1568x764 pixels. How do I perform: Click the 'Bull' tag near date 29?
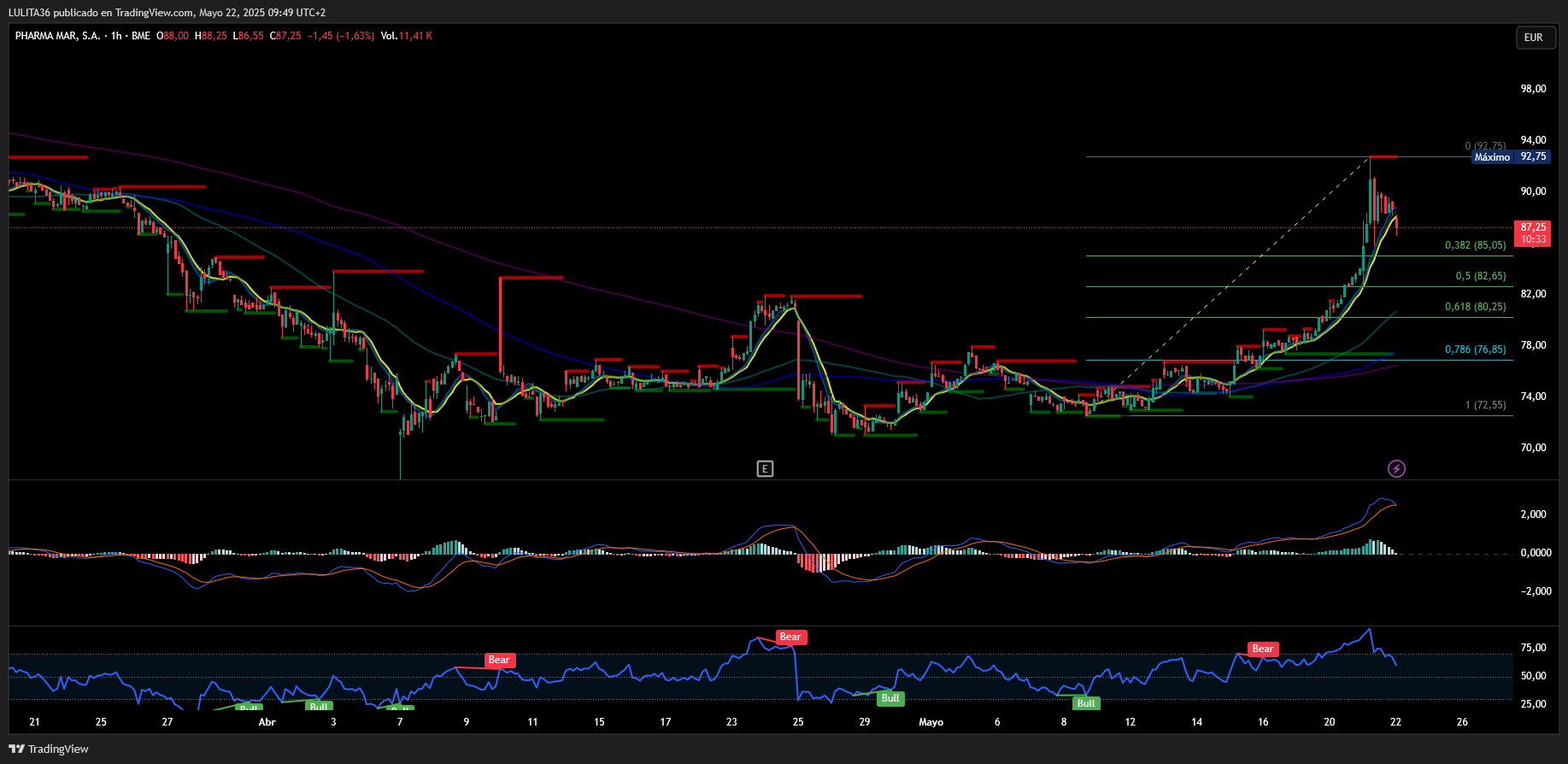tap(890, 698)
